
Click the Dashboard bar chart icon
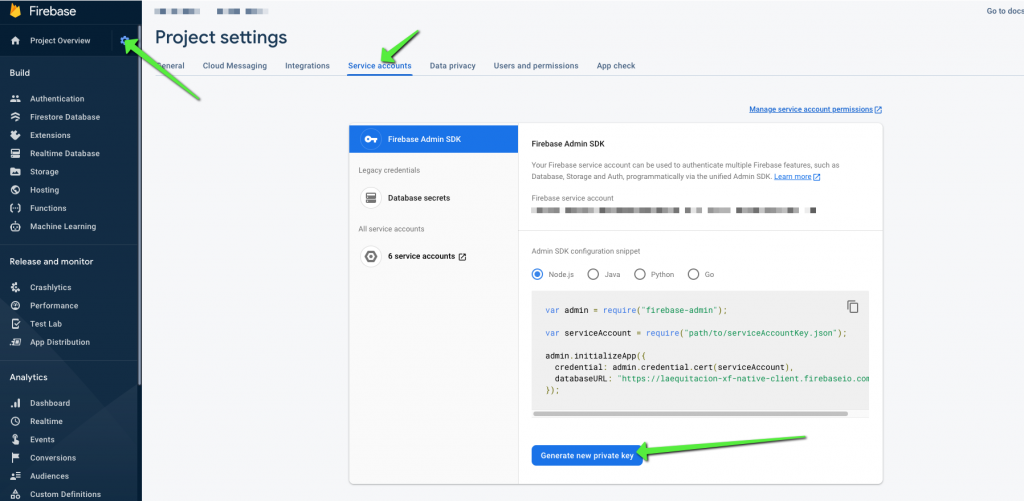tap(16, 403)
